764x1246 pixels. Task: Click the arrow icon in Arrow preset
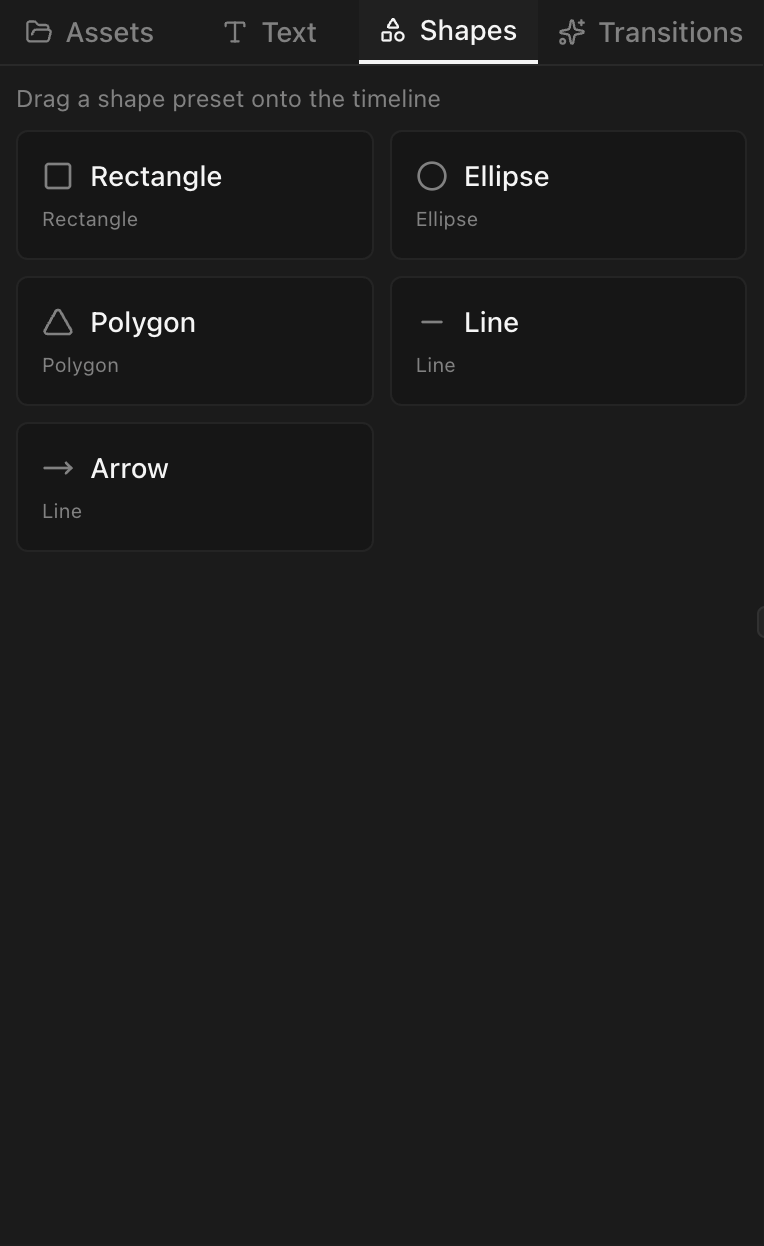[58, 468]
